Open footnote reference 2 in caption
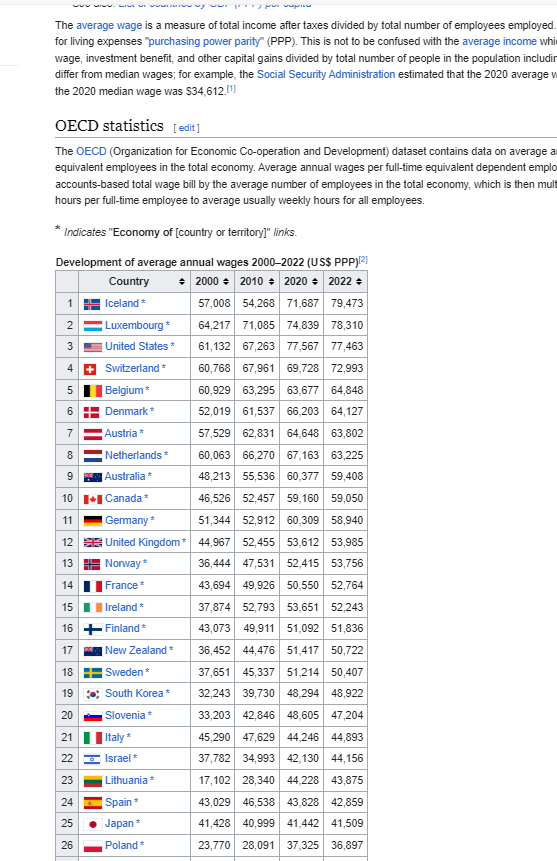This screenshot has width=557, height=861. (x=363, y=260)
